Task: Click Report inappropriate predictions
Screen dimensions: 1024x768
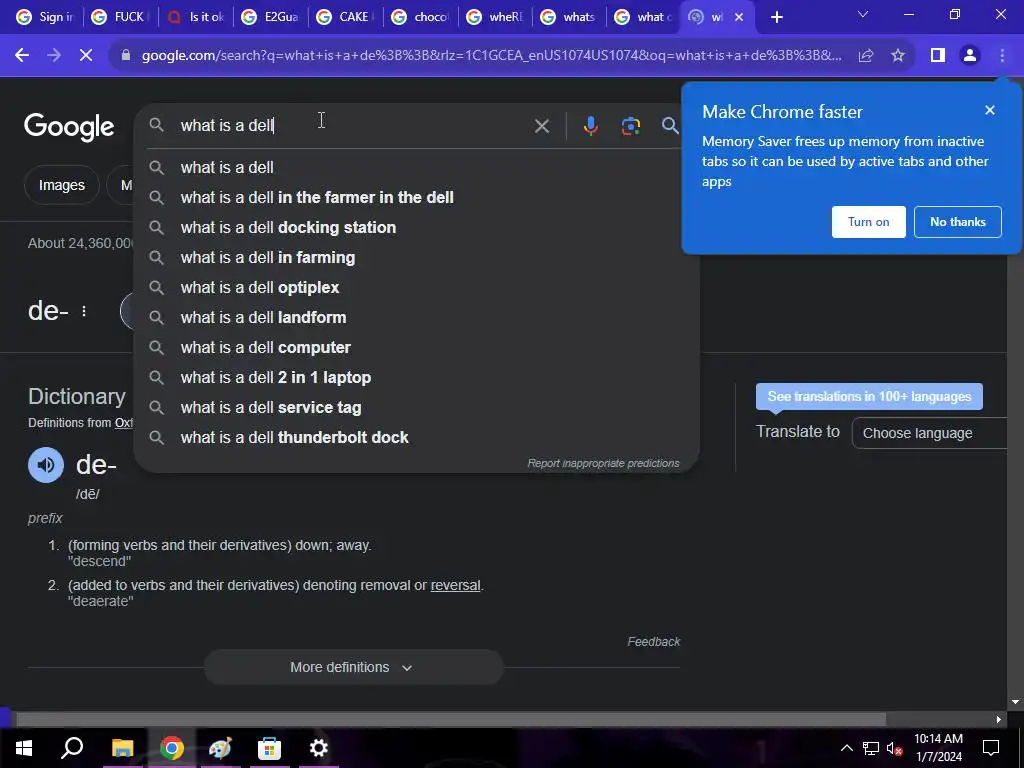Action: (x=603, y=463)
